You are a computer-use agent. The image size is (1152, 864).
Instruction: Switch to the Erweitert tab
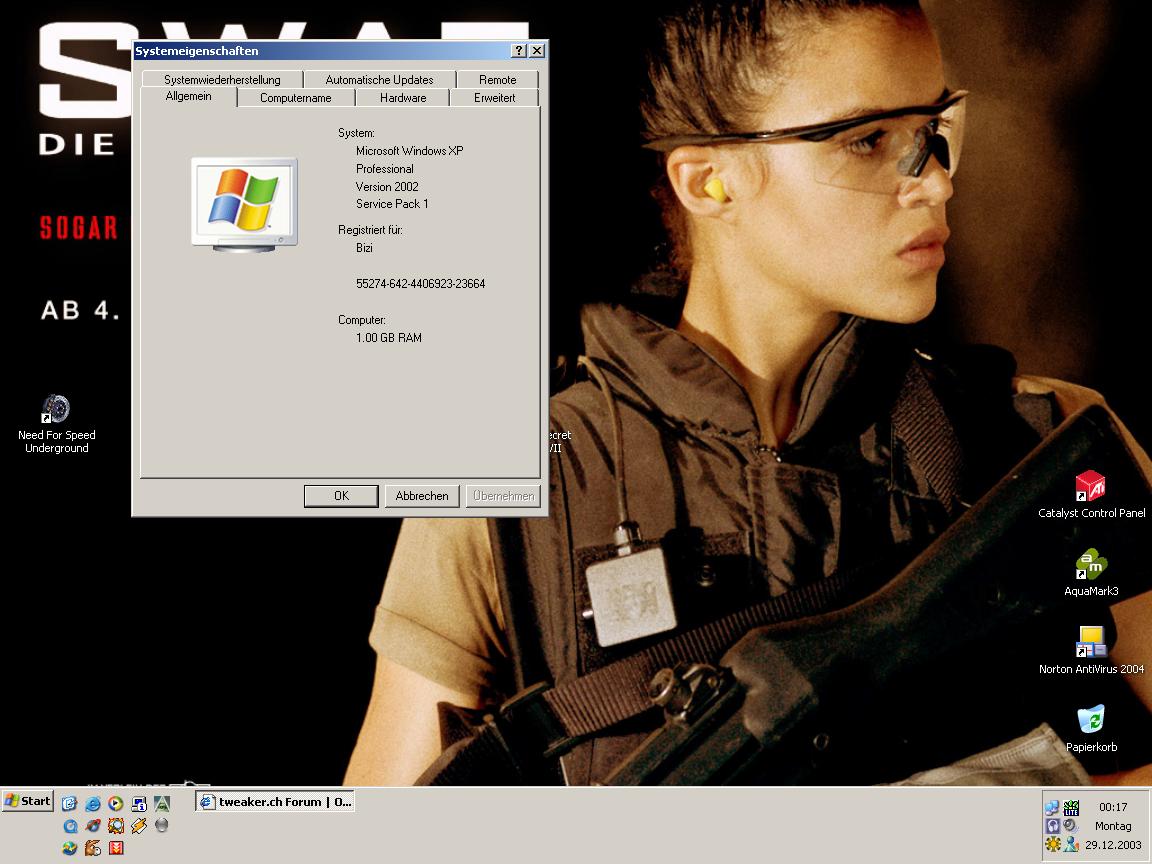[x=494, y=98]
